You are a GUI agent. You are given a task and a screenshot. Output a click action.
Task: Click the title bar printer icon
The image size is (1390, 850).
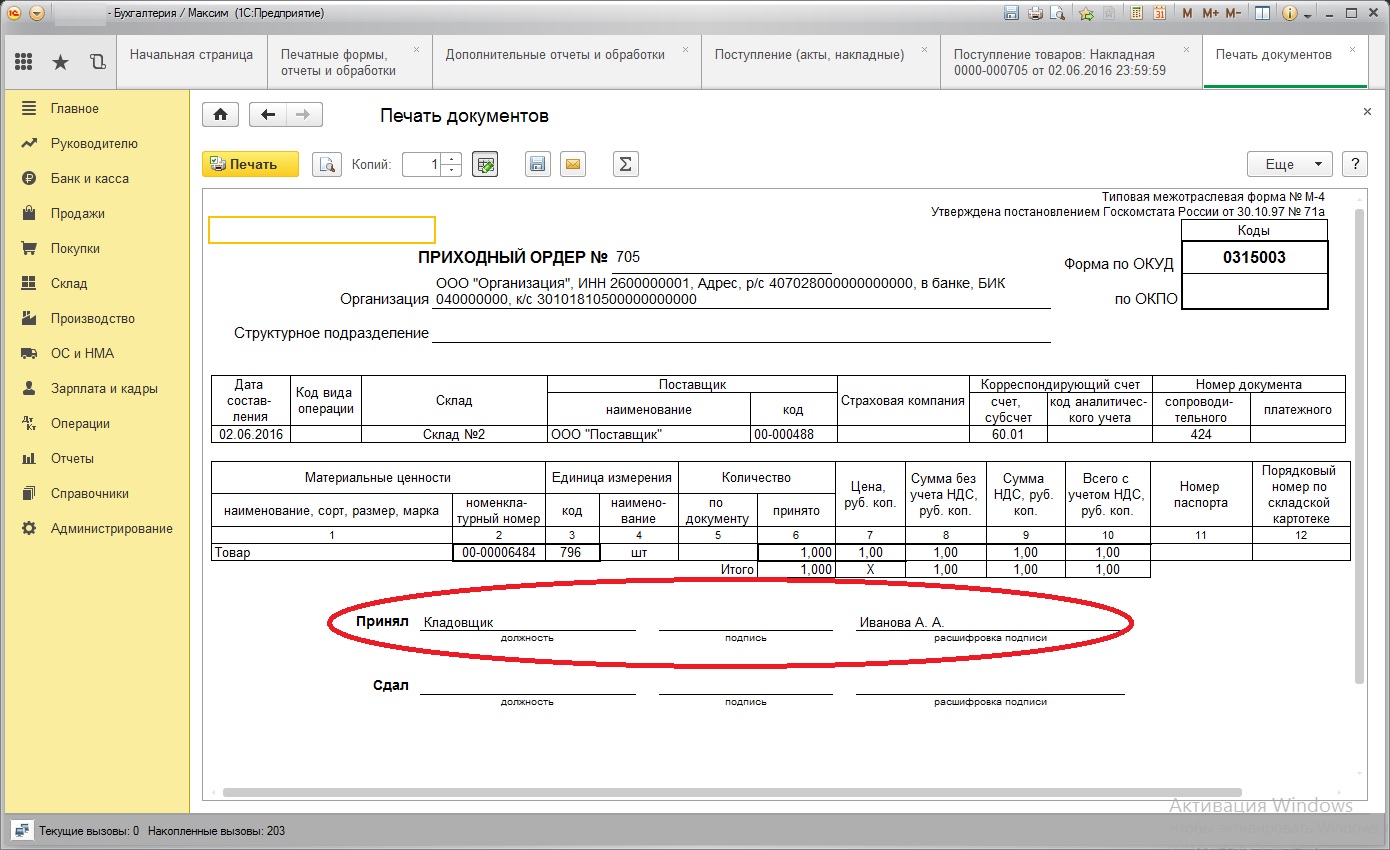pyautogui.click(x=1035, y=13)
